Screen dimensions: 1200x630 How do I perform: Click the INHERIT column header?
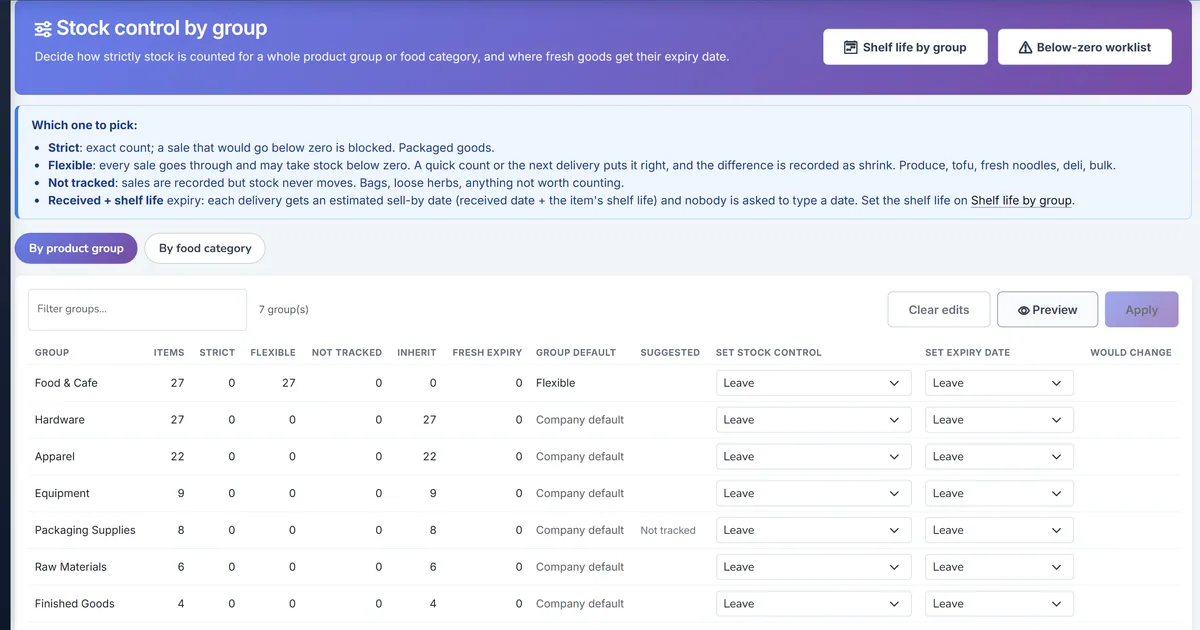coord(417,352)
